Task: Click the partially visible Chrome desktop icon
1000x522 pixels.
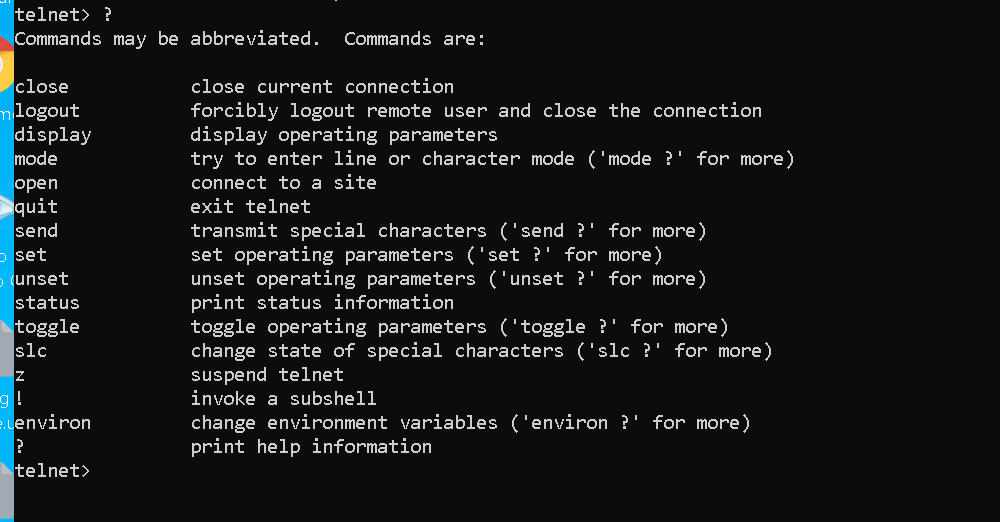Action: [6, 64]
